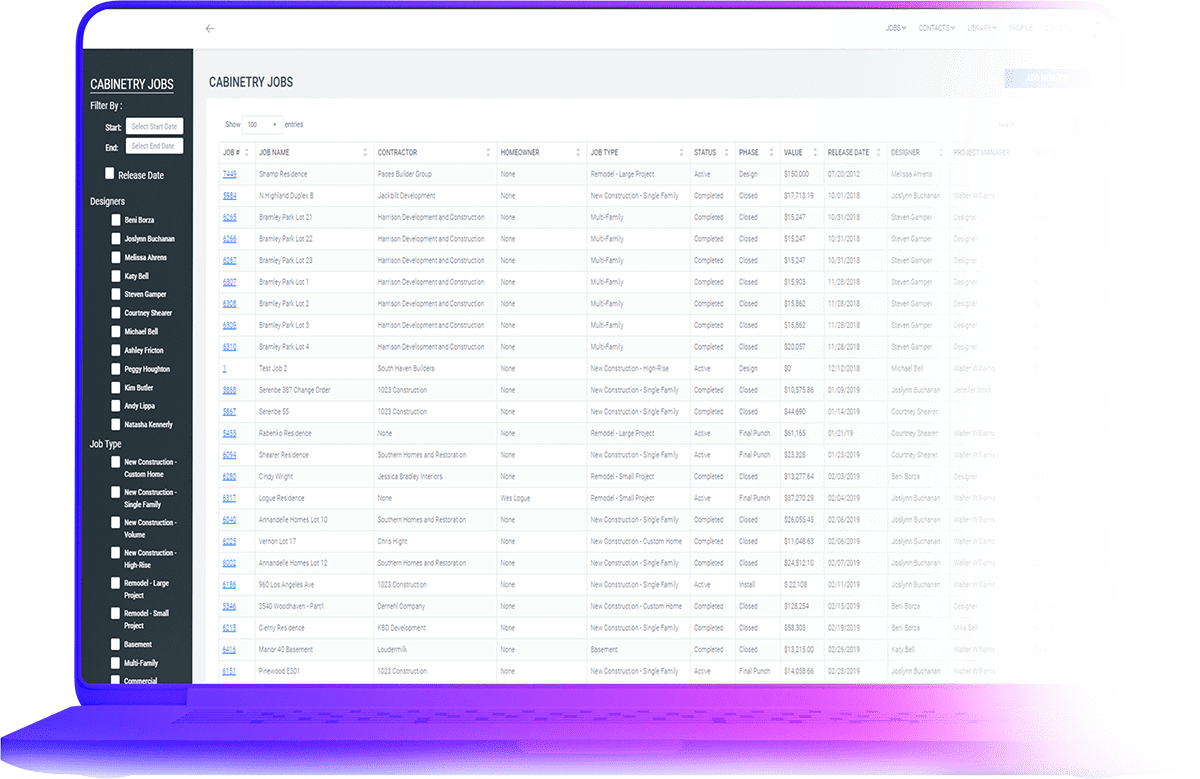This screenshot has height=779, width=1200.
Task: Open the JOBS menu in top navigation
Action: (x=896, y=28)
